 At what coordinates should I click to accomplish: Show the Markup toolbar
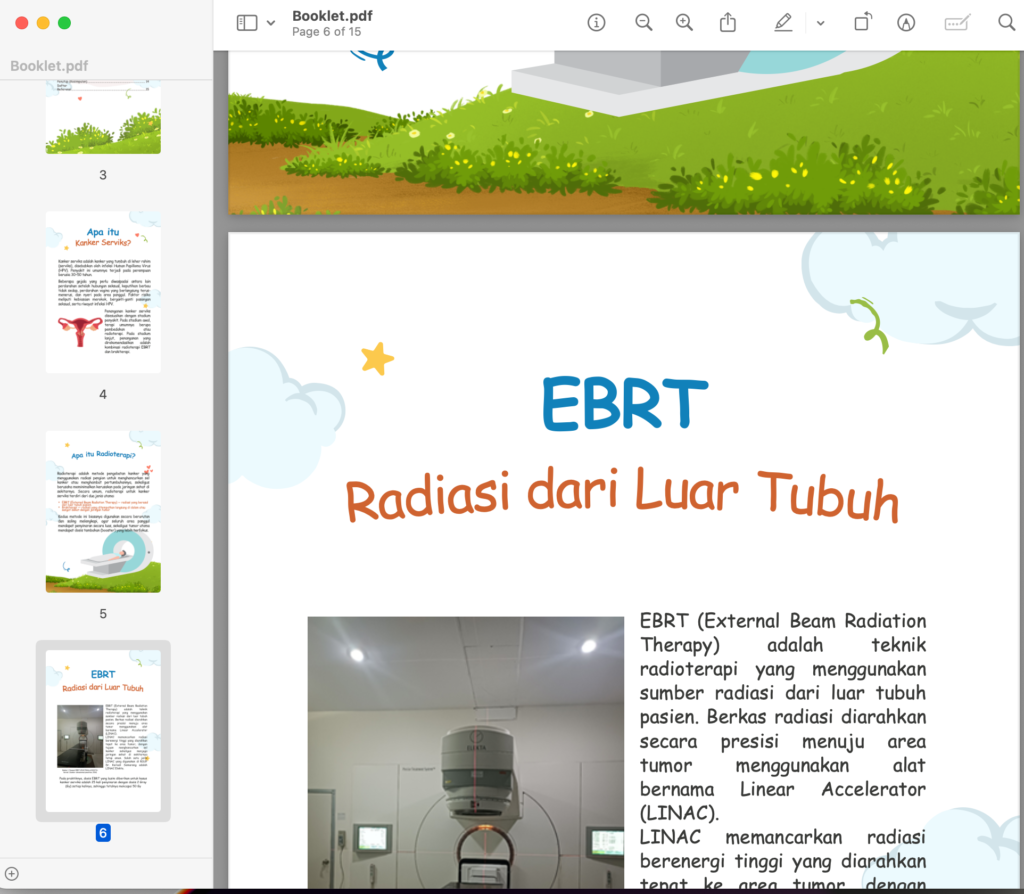click(906, 23)
